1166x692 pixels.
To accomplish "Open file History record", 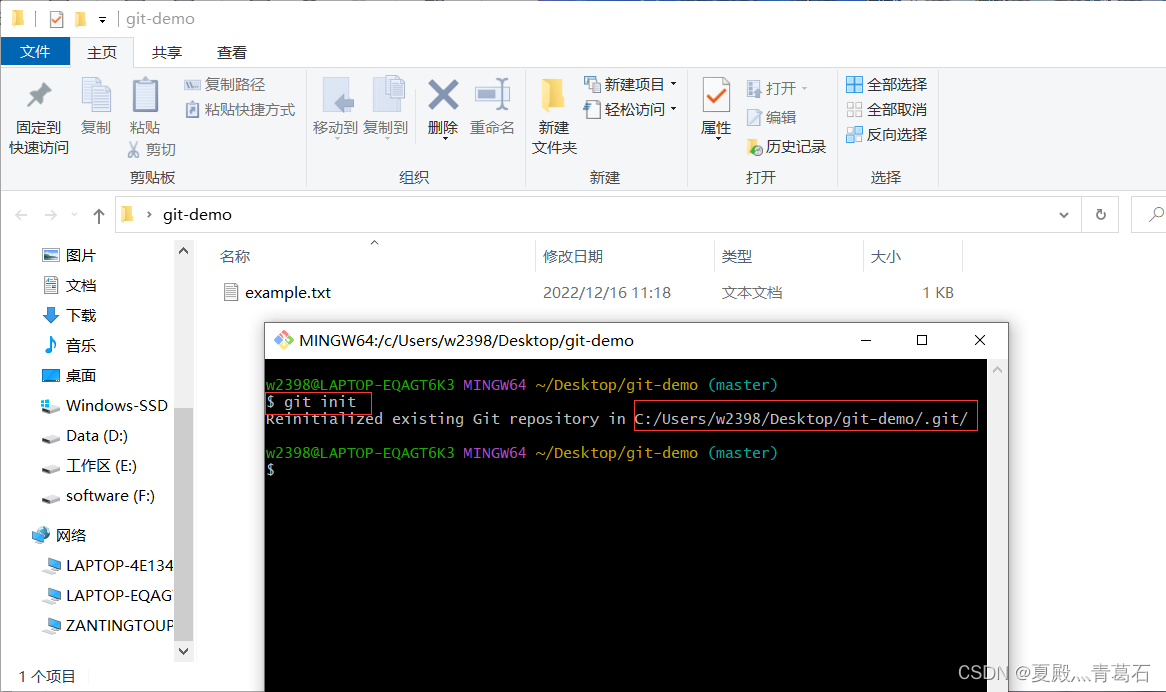I will click(x=786, y=147).
